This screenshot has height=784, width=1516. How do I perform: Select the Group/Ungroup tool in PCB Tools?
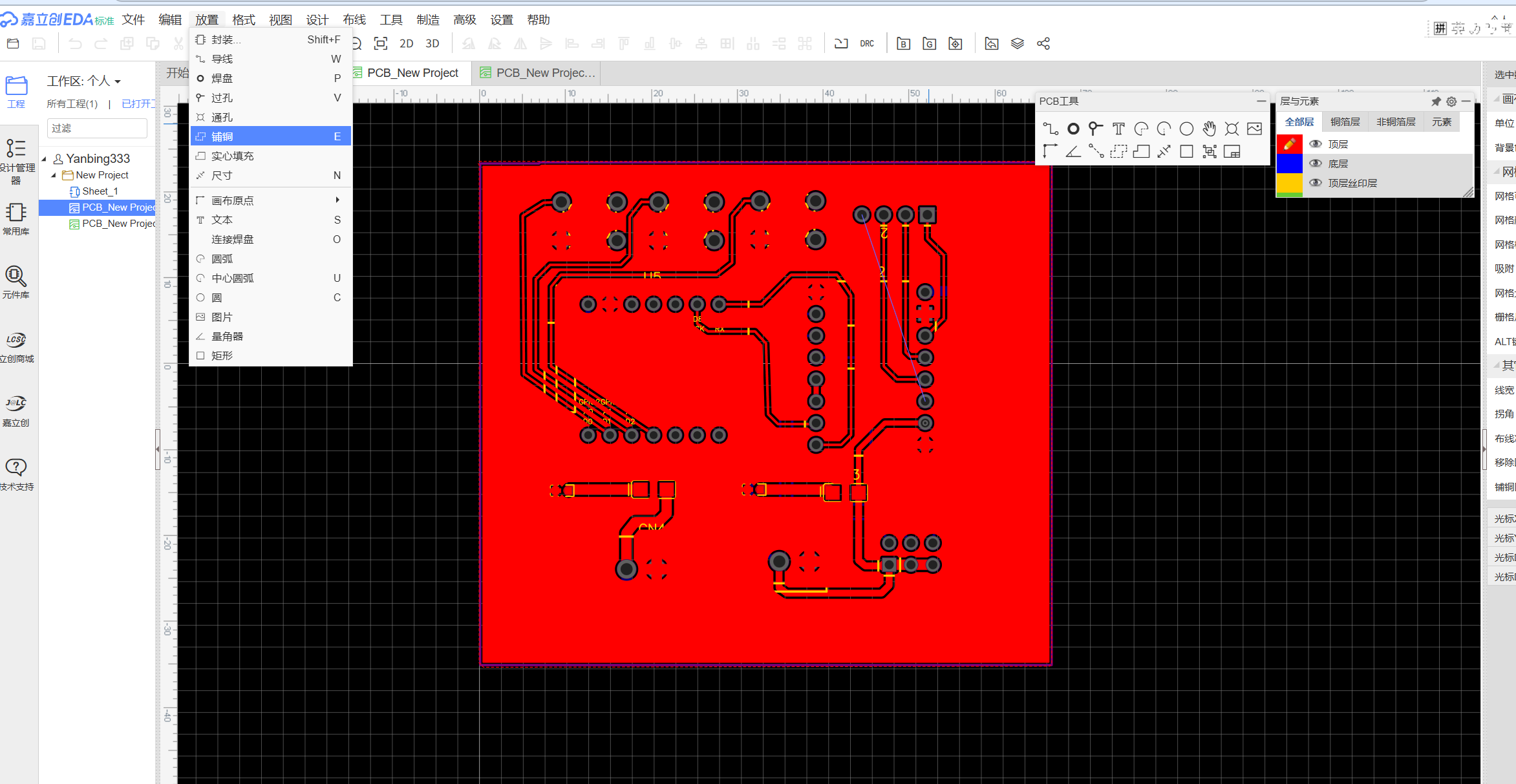pyautogui.click(x=1210, y=151)
